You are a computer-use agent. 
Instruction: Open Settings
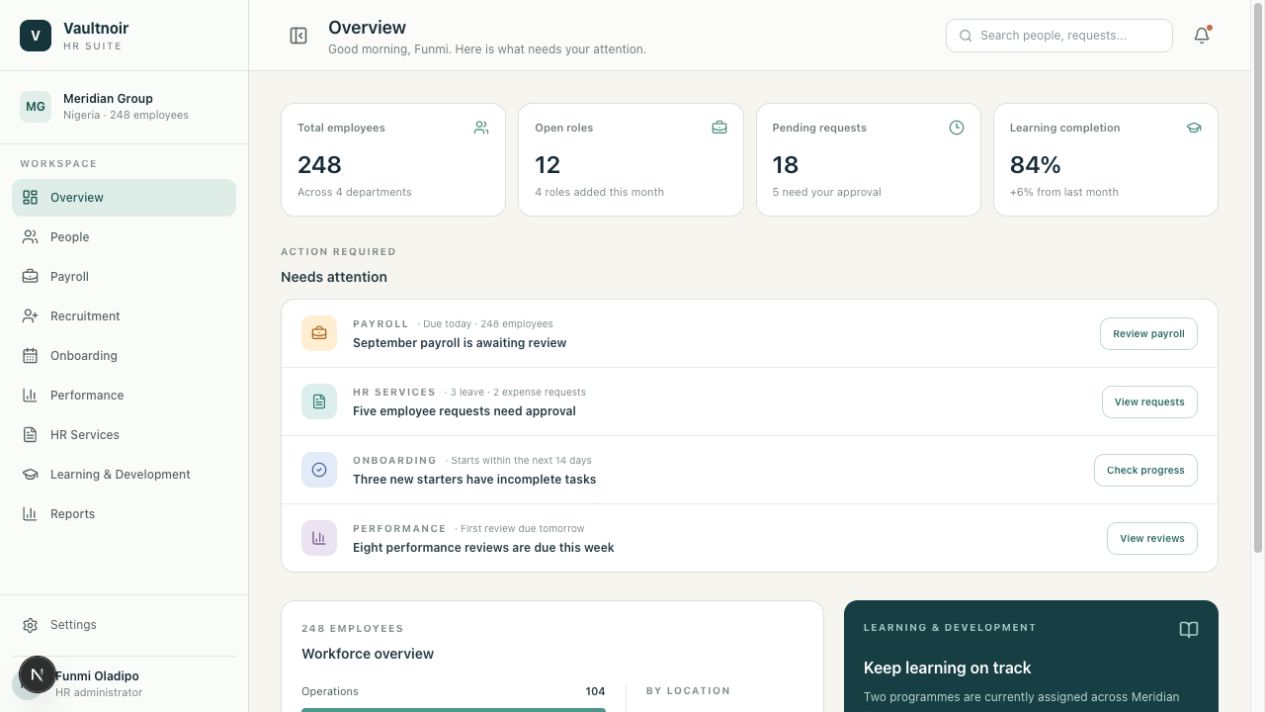tap(124, 625)
